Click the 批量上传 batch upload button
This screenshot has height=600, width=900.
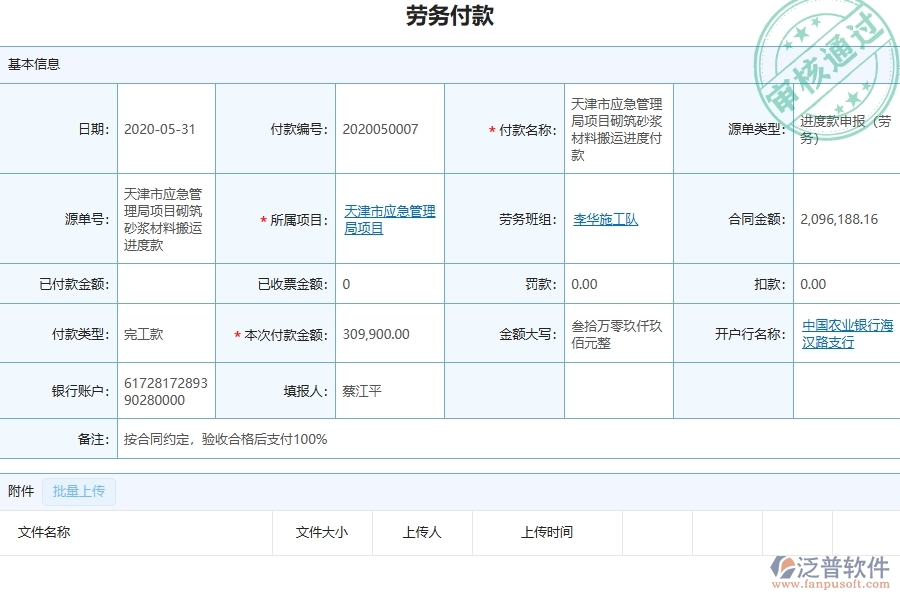click(x=79, y=491)
